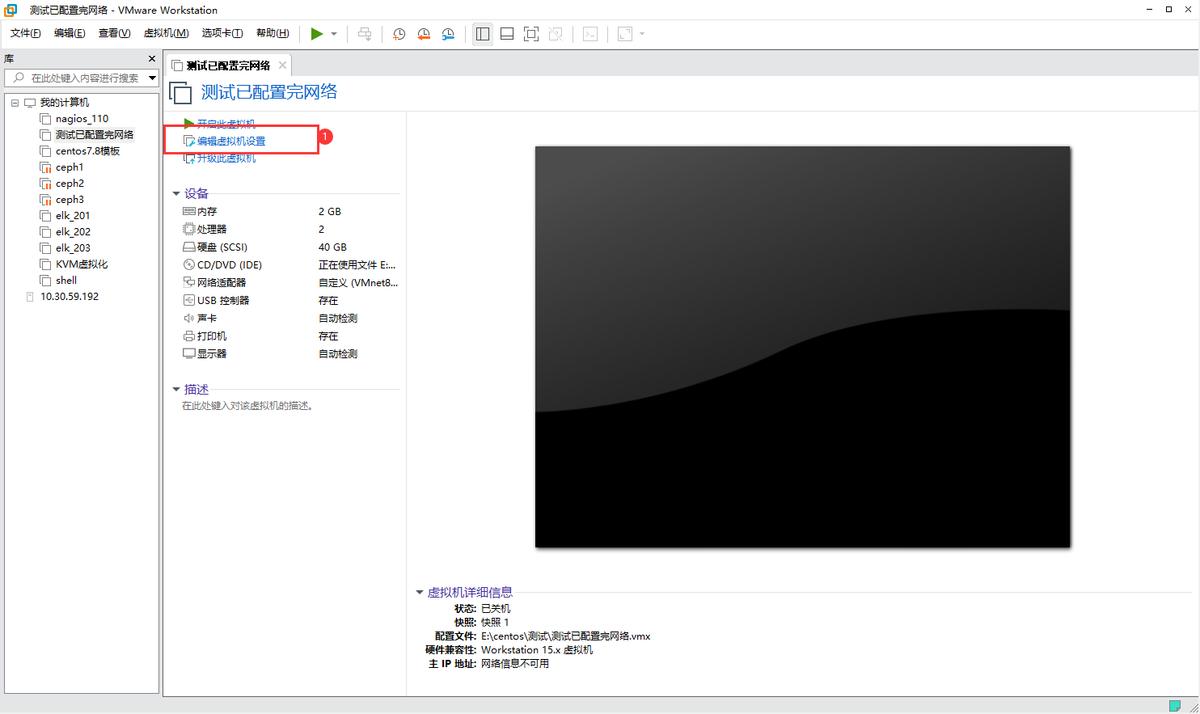The image size is (1200, 714).
Task: Open the snapshot manager icon
Action: pyautogui.click(x=447, y=33)
